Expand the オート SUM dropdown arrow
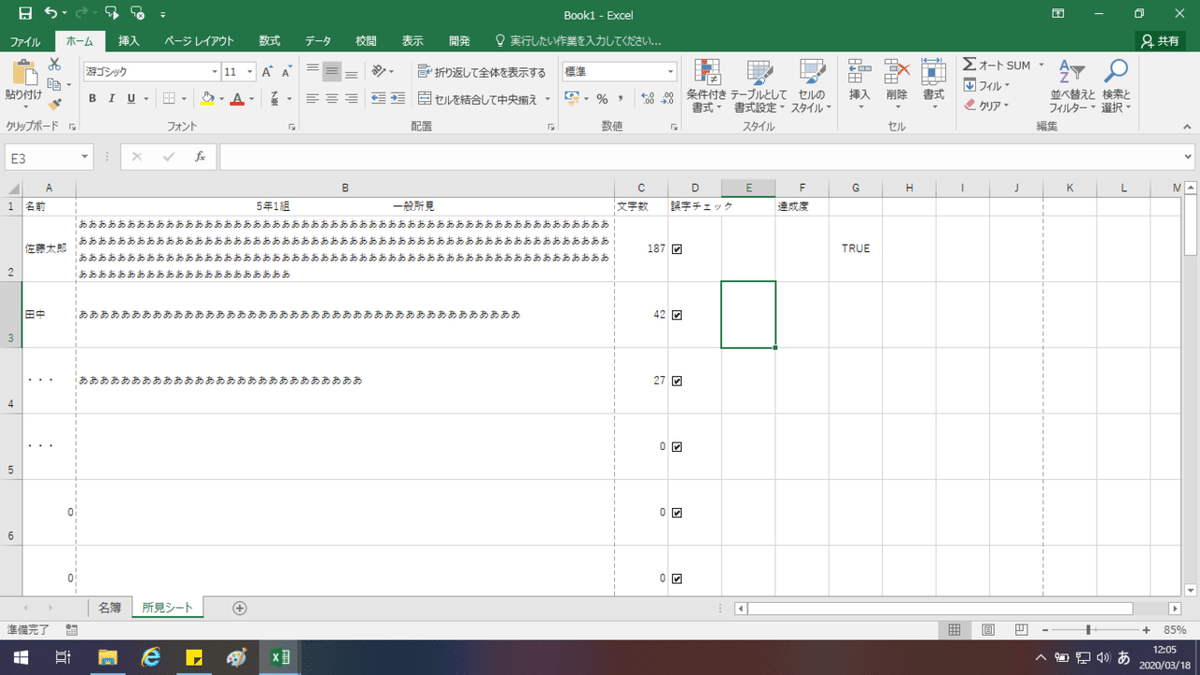This screenshot has width=1200, height=675. tap(1040, 65)
